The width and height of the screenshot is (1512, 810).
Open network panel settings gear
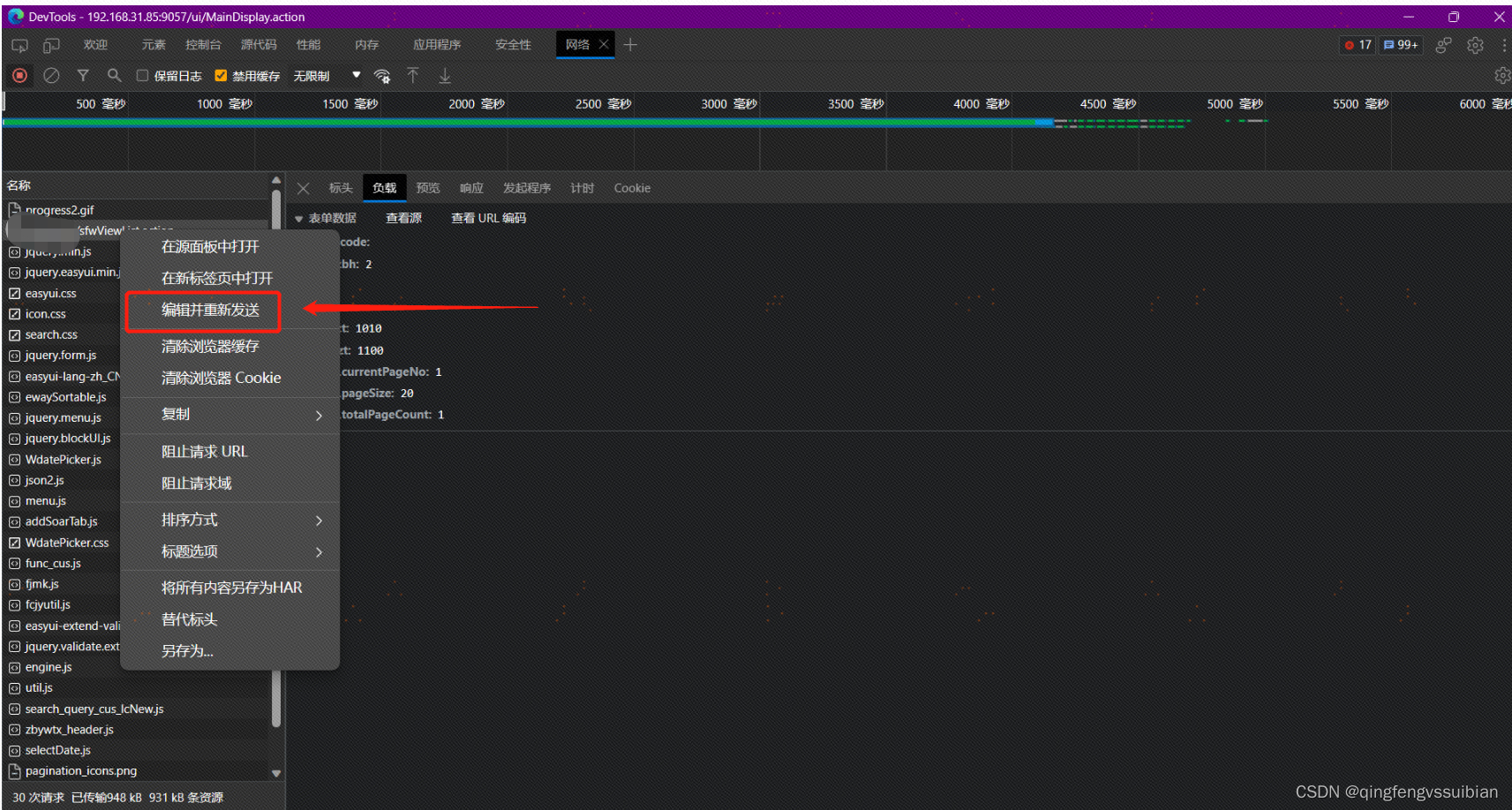point(1501,76)
